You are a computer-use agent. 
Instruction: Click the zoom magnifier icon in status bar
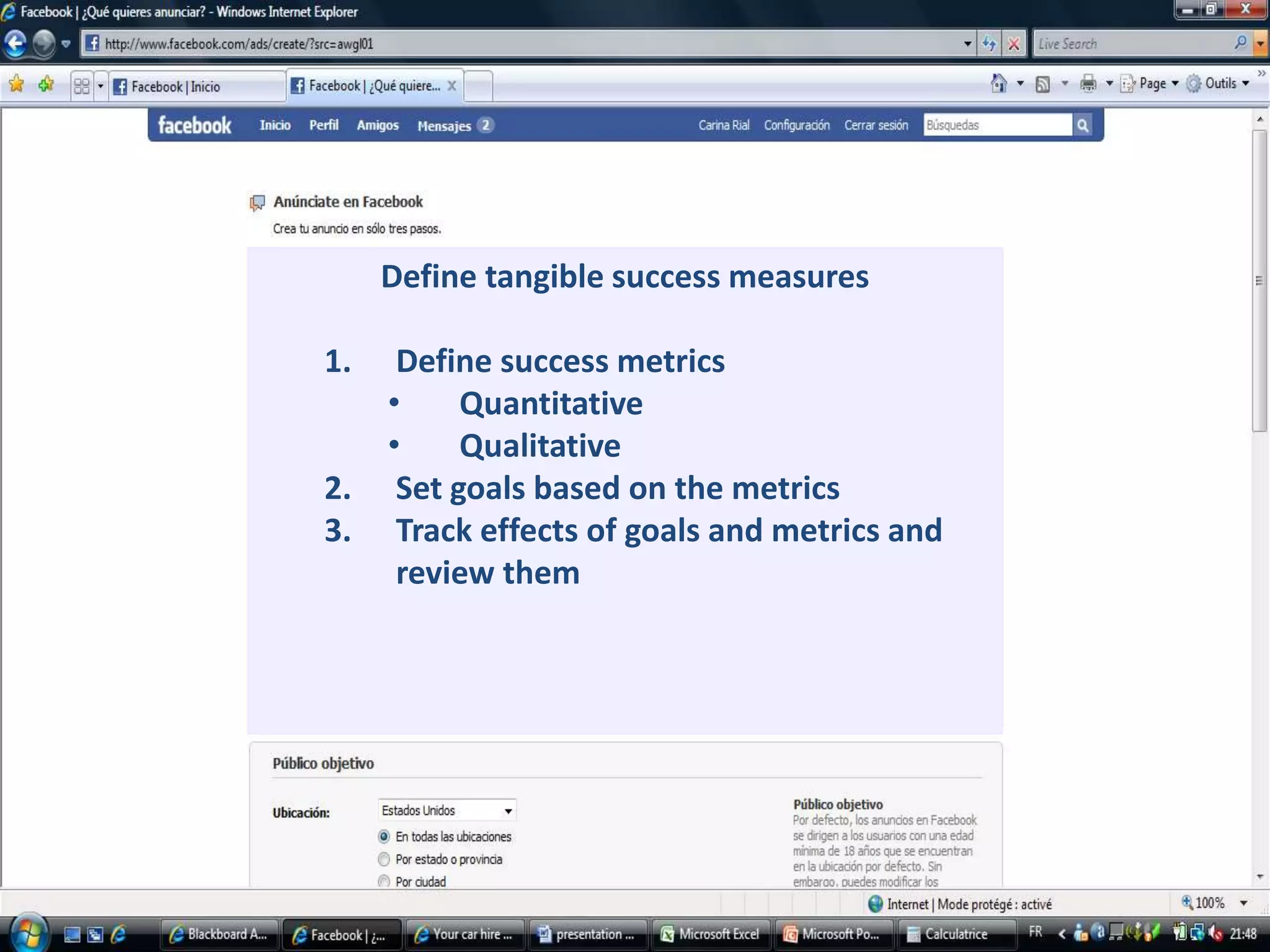click(x=1187, y=902)
